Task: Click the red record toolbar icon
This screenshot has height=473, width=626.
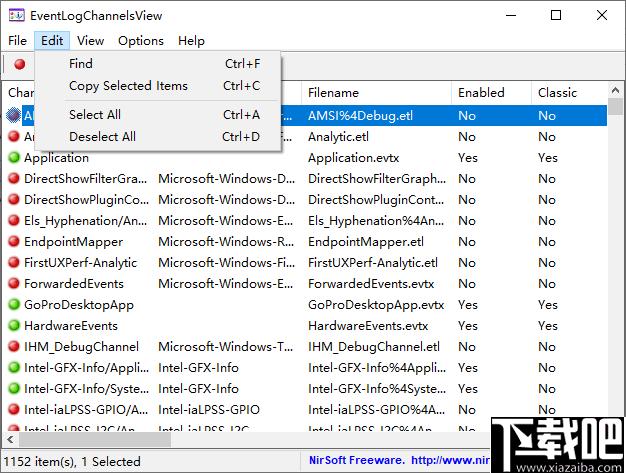Action: coord(20,64)
